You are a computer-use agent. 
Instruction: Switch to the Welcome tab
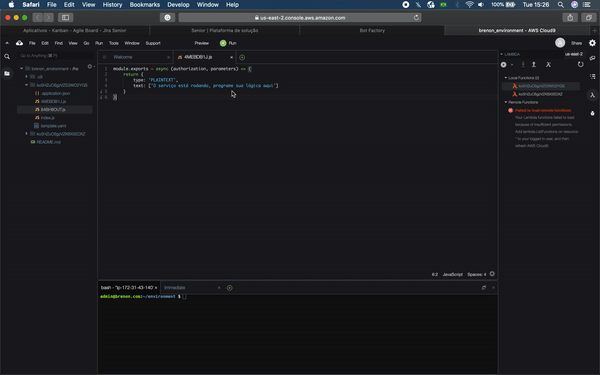click(122, 57)
